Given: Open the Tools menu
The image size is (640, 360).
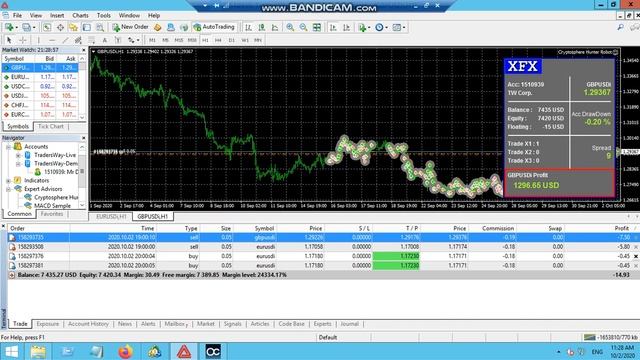Looking at the screenshot, I should click(104, 15).
